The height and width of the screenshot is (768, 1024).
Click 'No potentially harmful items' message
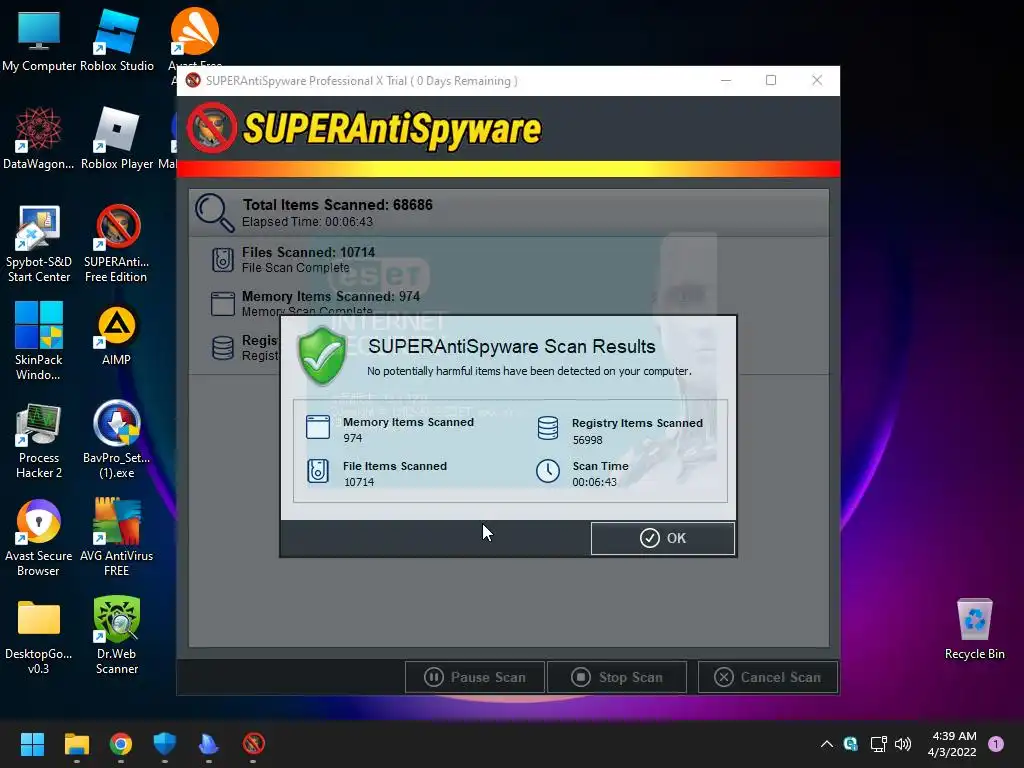pos(529,371)
